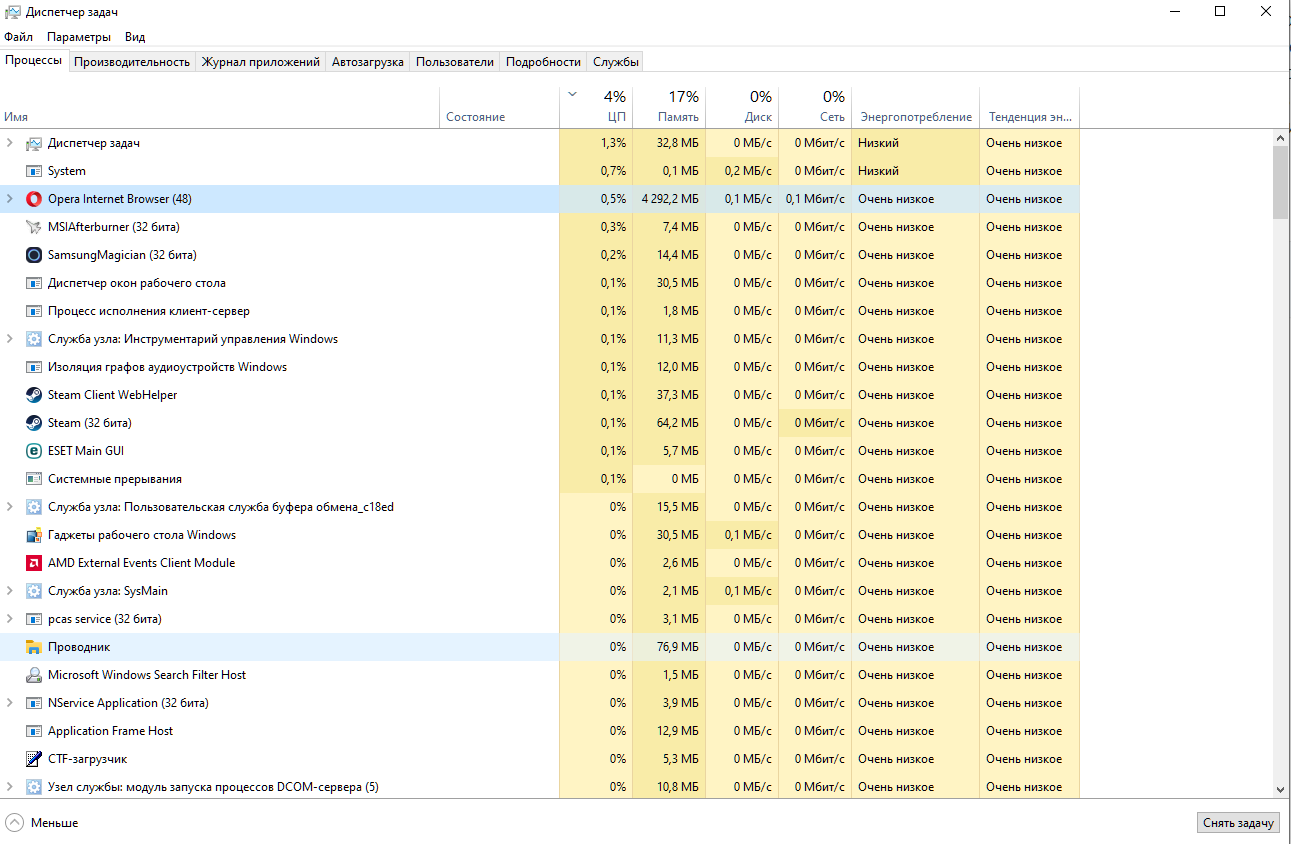Click the буфера обмена service gear icon
Image resolution: width=1291 pixels, height=844 pixels.
point(34,507)
